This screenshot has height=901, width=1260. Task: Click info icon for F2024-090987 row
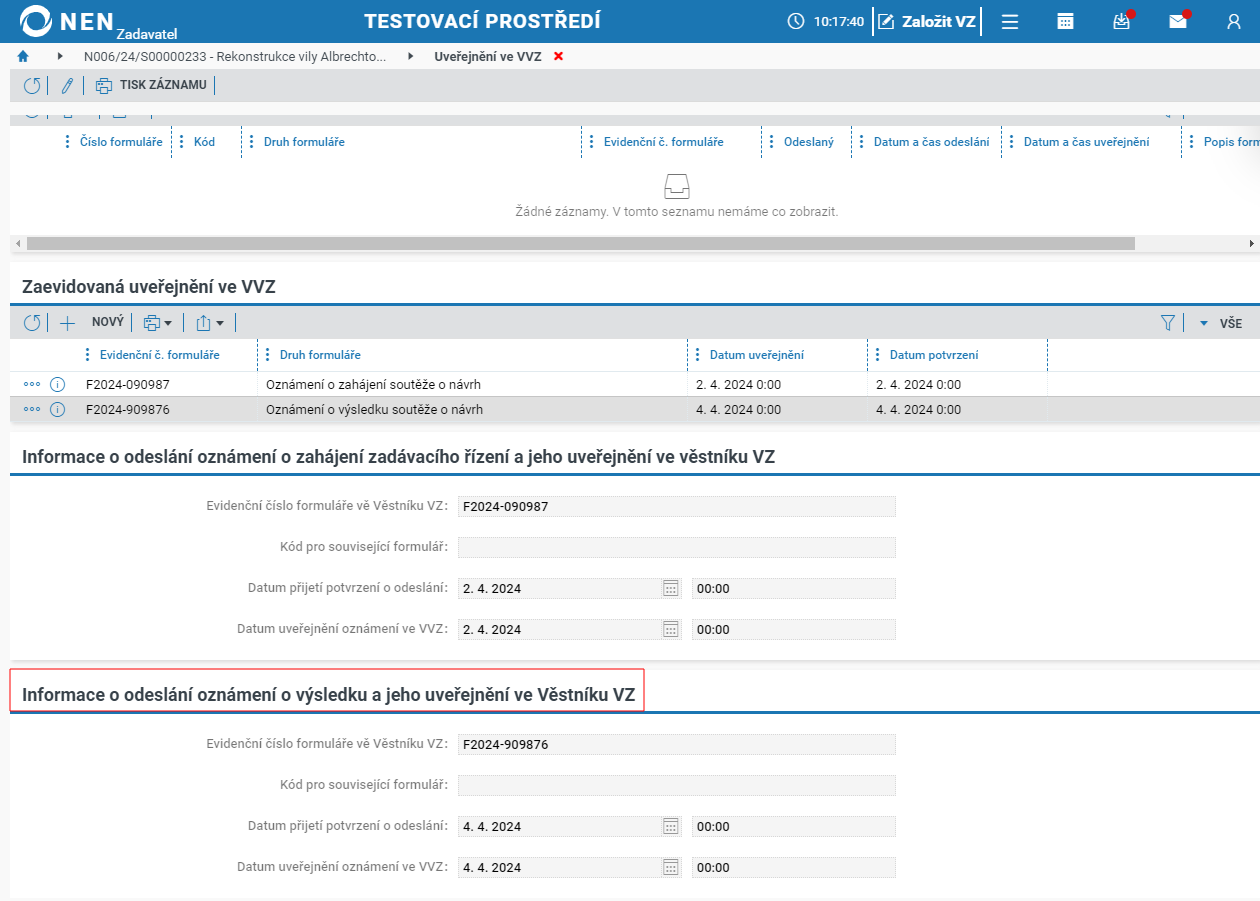tap(57, 384)
